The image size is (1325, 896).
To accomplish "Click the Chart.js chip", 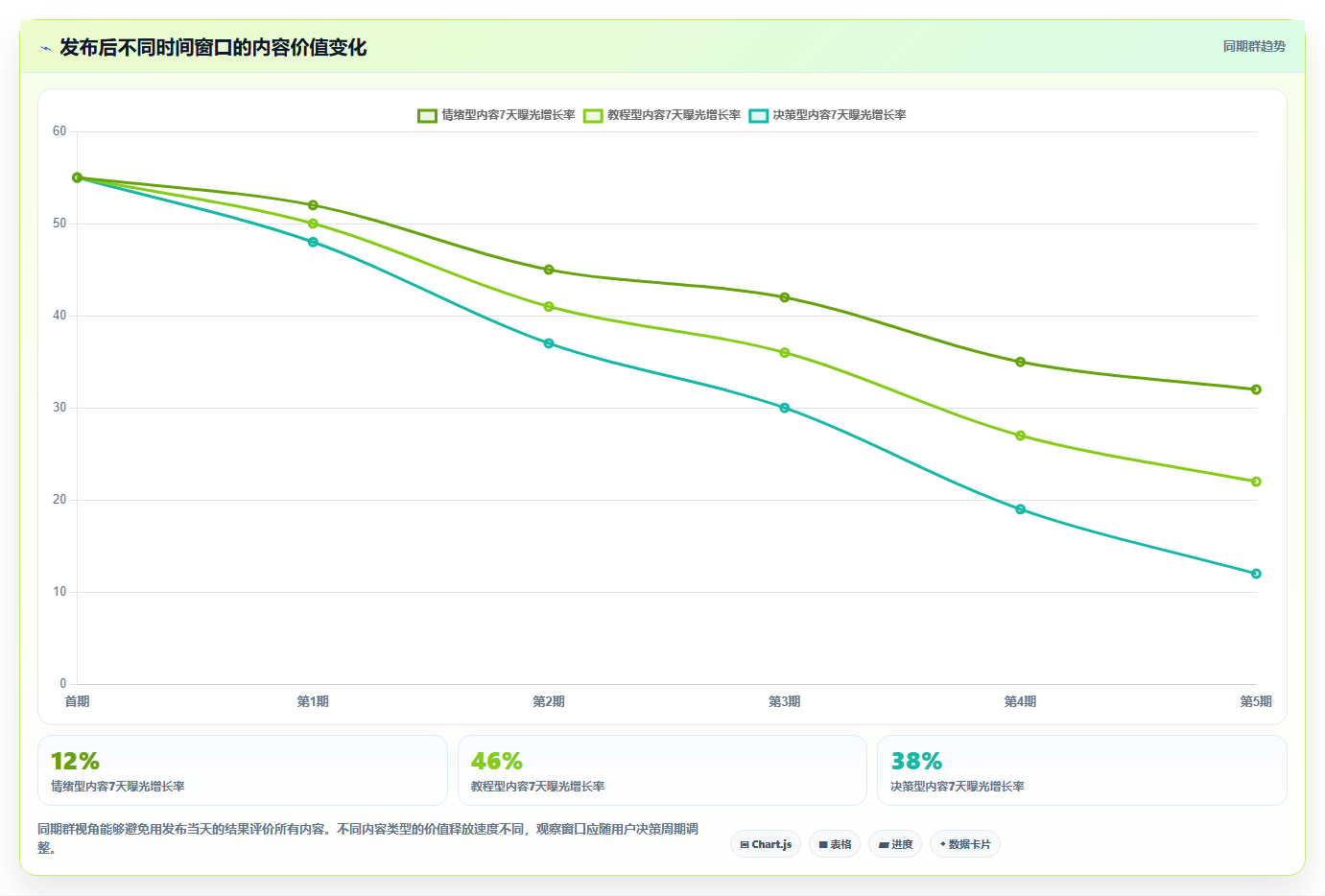I will 766,844.
